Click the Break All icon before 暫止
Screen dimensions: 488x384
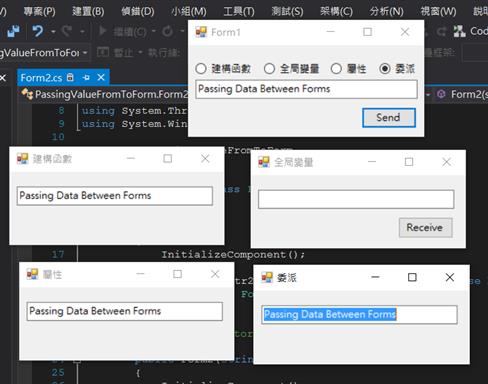pos(103,52)
